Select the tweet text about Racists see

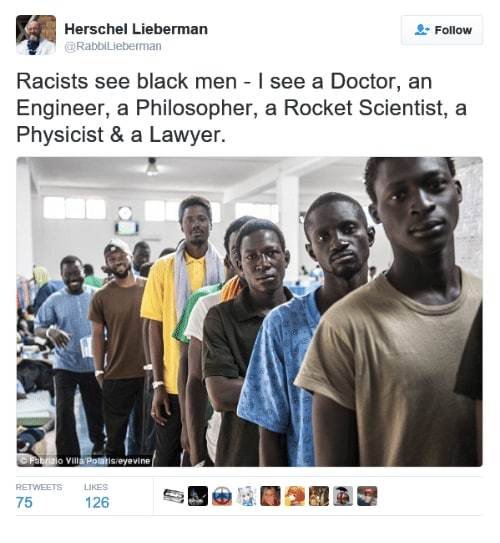(x=242, y=108)
